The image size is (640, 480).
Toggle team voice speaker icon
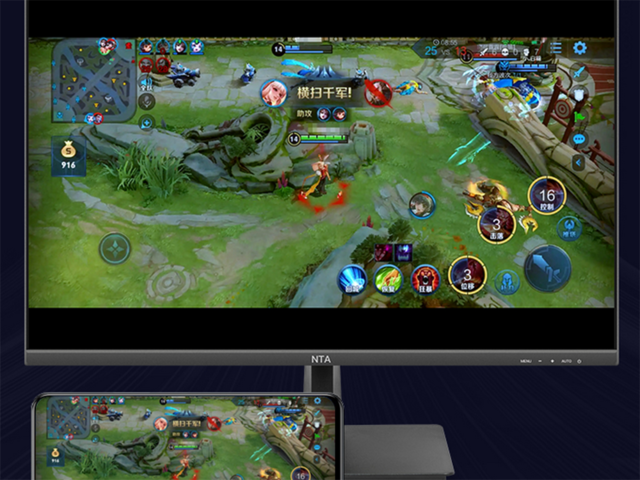(146, 84)
